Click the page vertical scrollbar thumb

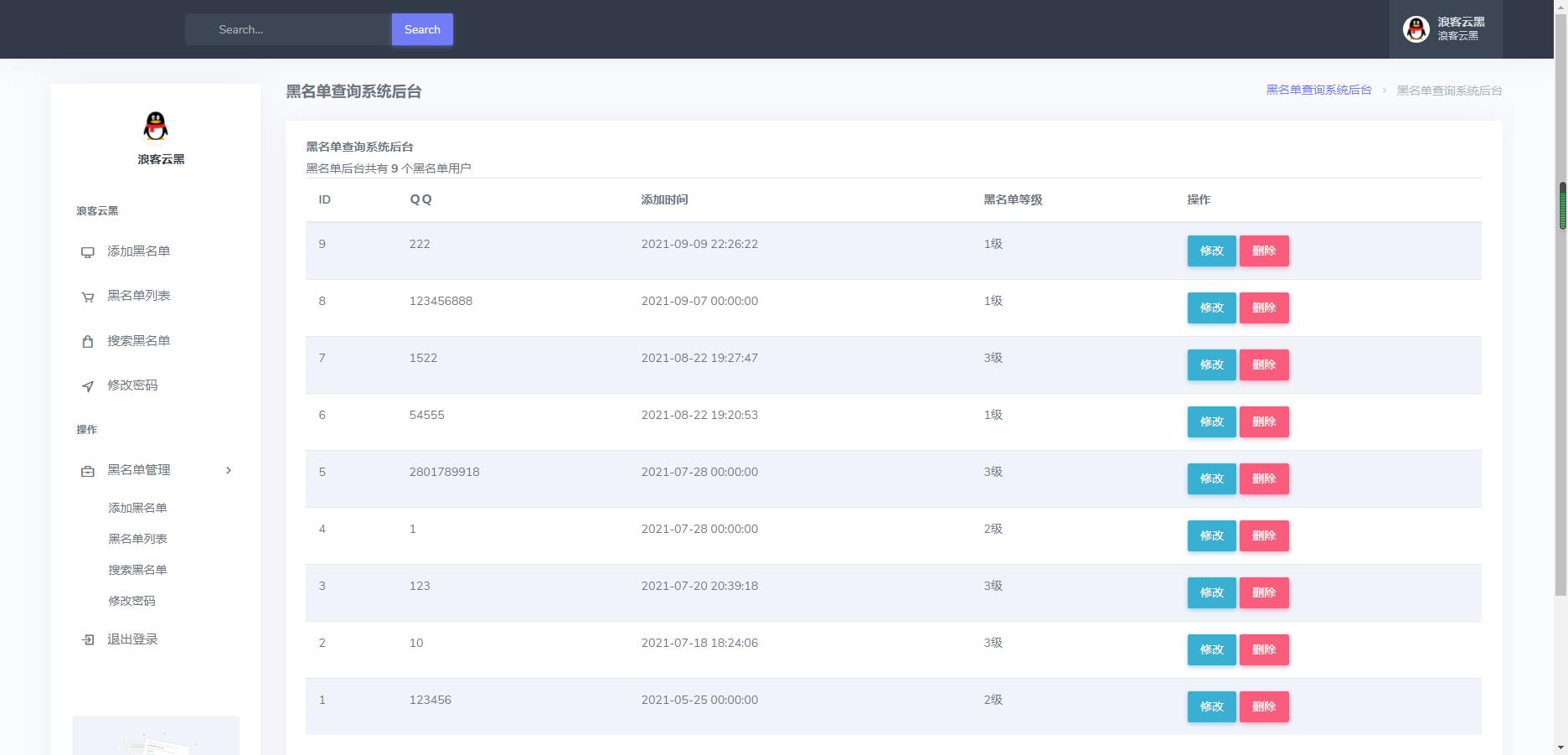coord(1561,206)
